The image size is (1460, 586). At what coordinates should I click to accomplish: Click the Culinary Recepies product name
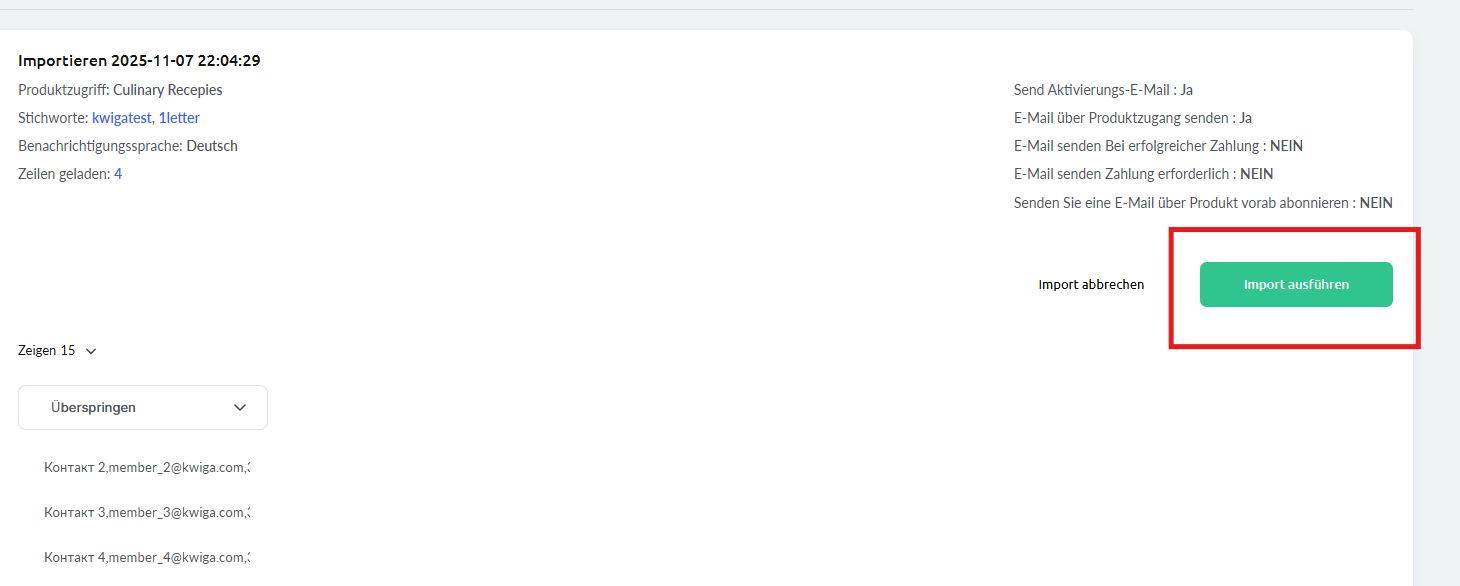[168, 90]
